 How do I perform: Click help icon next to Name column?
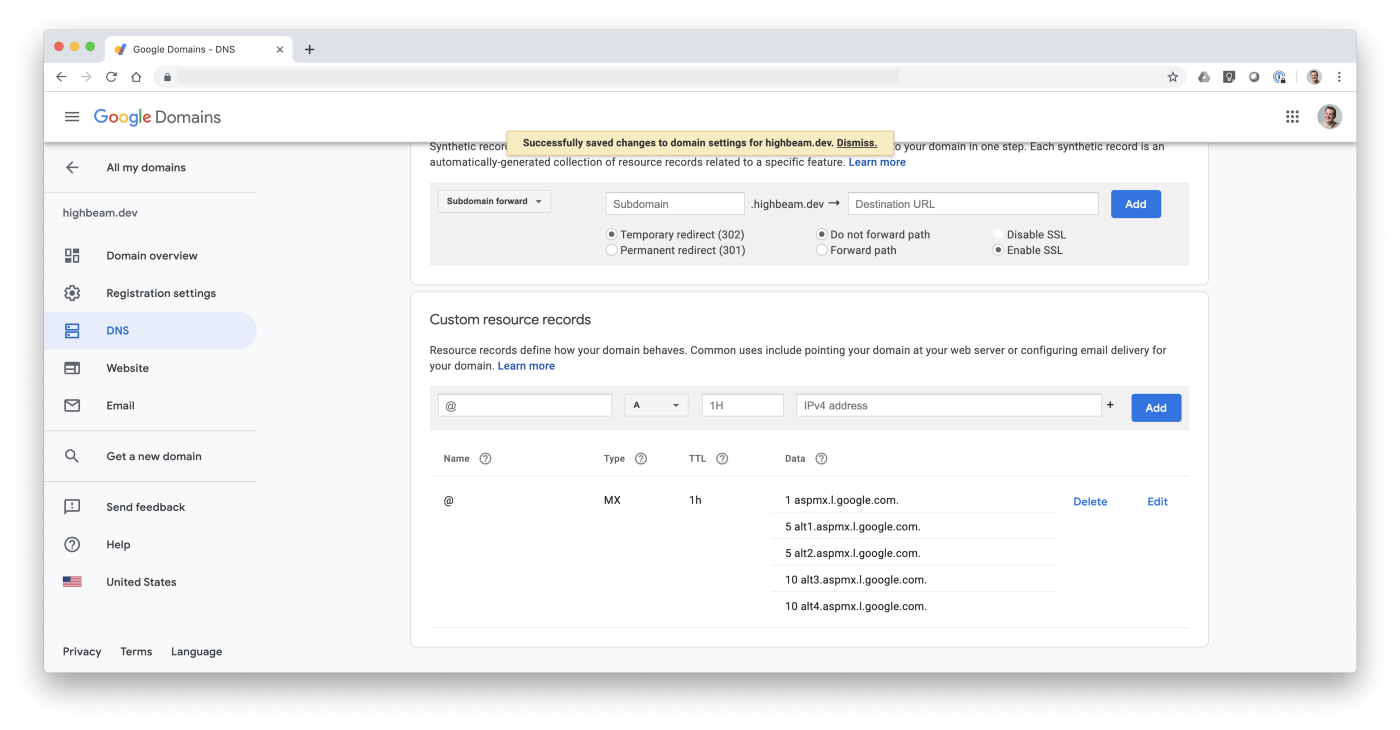(485, 459)
